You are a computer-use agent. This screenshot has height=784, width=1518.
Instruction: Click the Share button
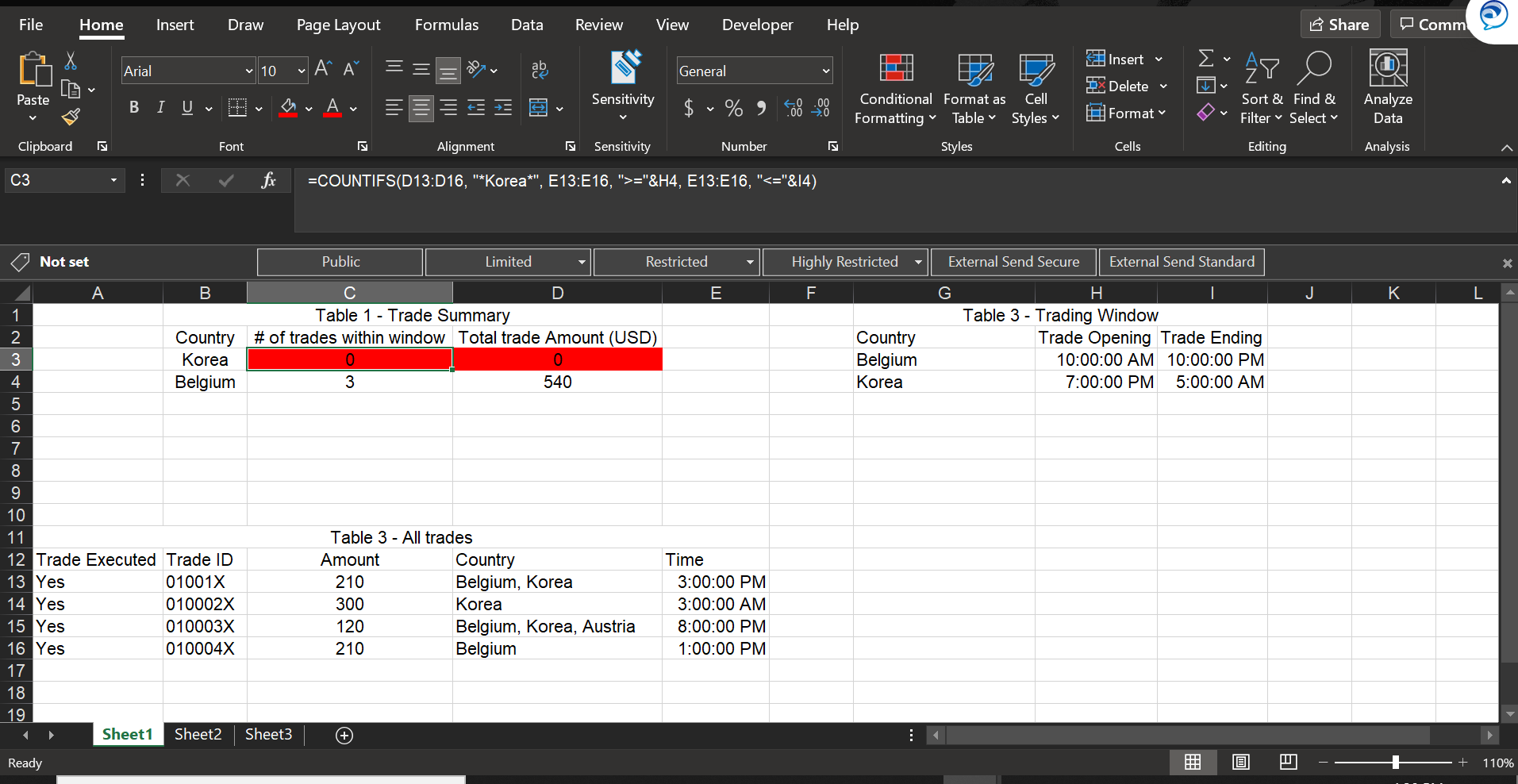[1340, 25]
